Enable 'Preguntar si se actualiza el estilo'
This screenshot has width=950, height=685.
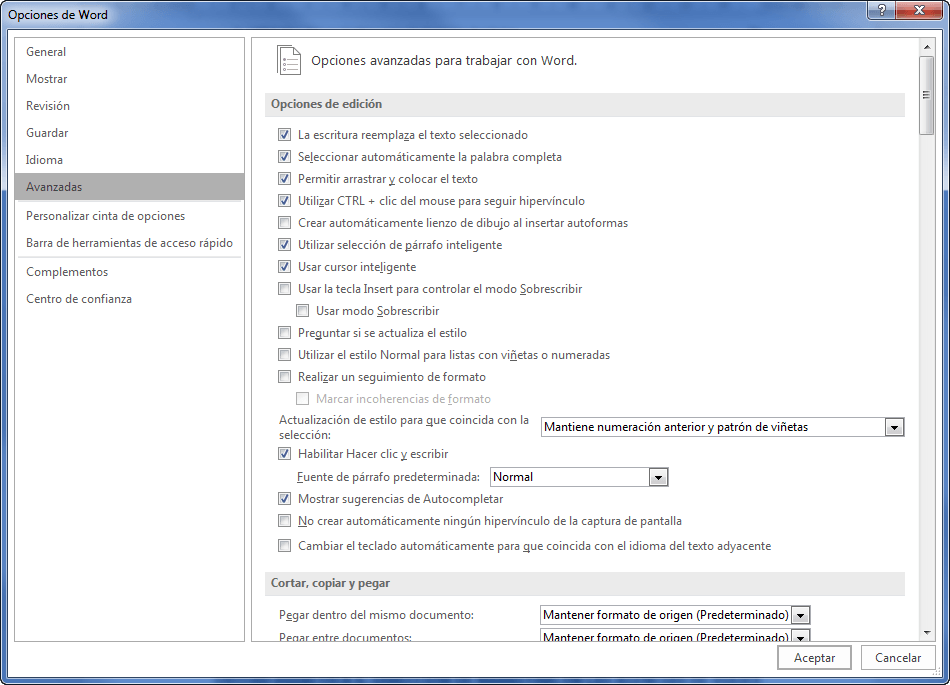pyautogui.click(x=285, y=333)
